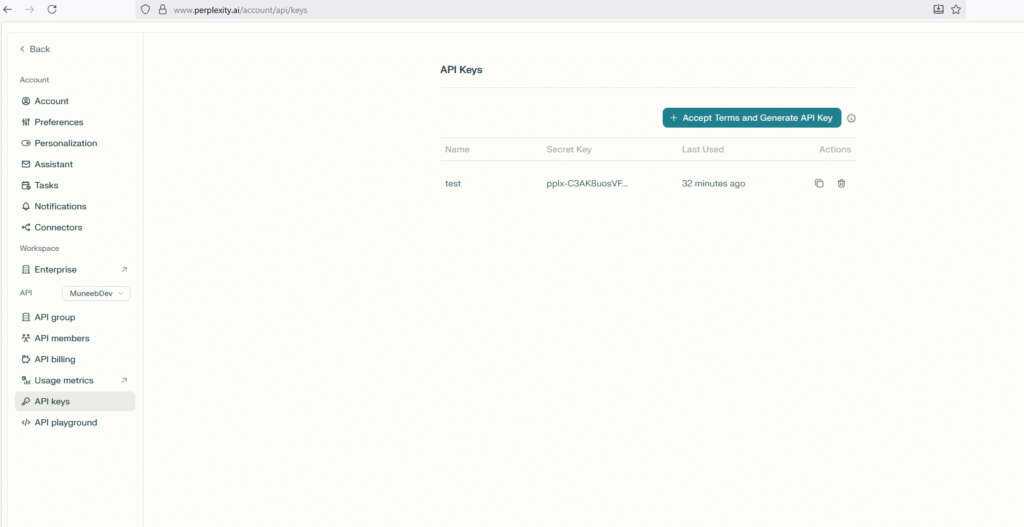Open Preferences in the sidebar
This screenshot has width=1024, height=527.
(x=58, y=122)
